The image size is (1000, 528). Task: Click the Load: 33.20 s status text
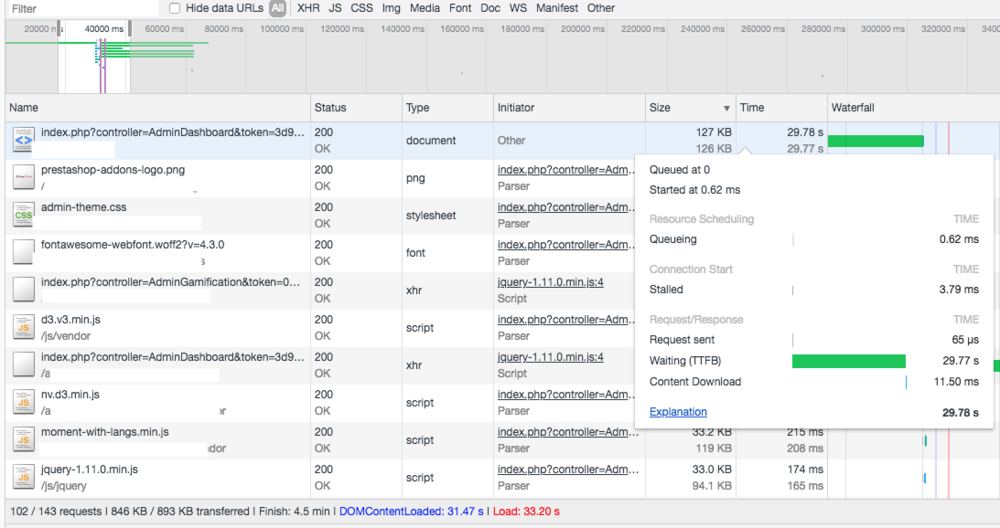click(526, 511)
